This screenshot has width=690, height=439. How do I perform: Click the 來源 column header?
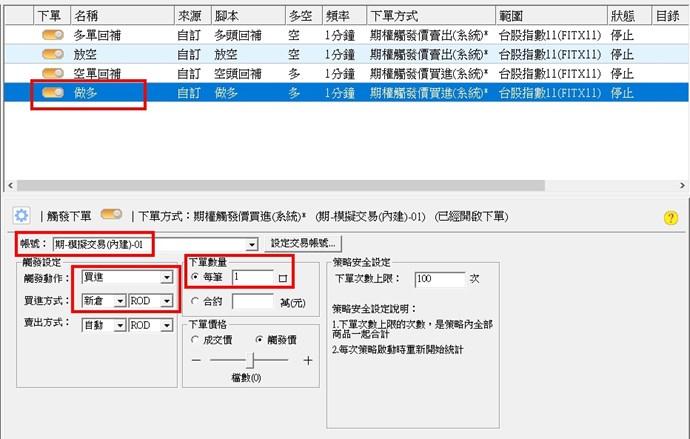pyautogui.click(x=193, y=16)
